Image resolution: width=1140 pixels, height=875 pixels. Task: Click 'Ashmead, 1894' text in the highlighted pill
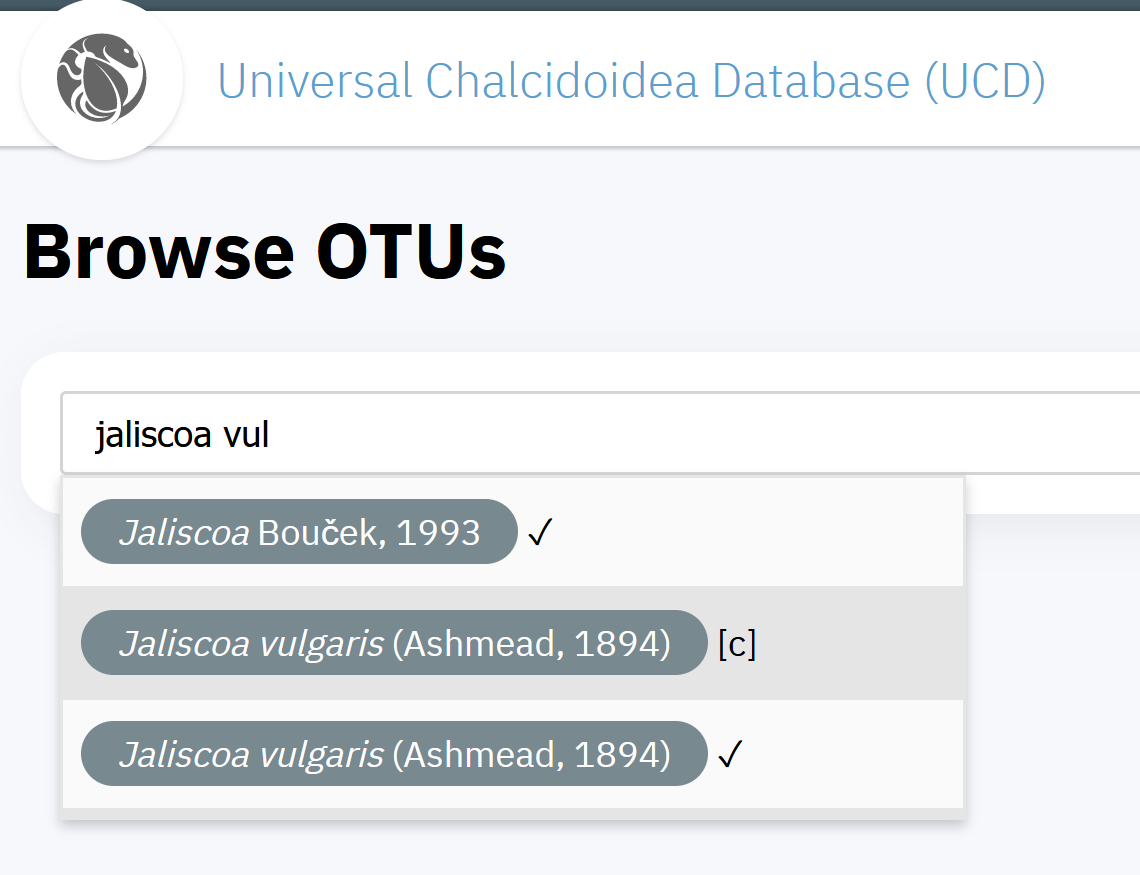click(x=531, y=643)
